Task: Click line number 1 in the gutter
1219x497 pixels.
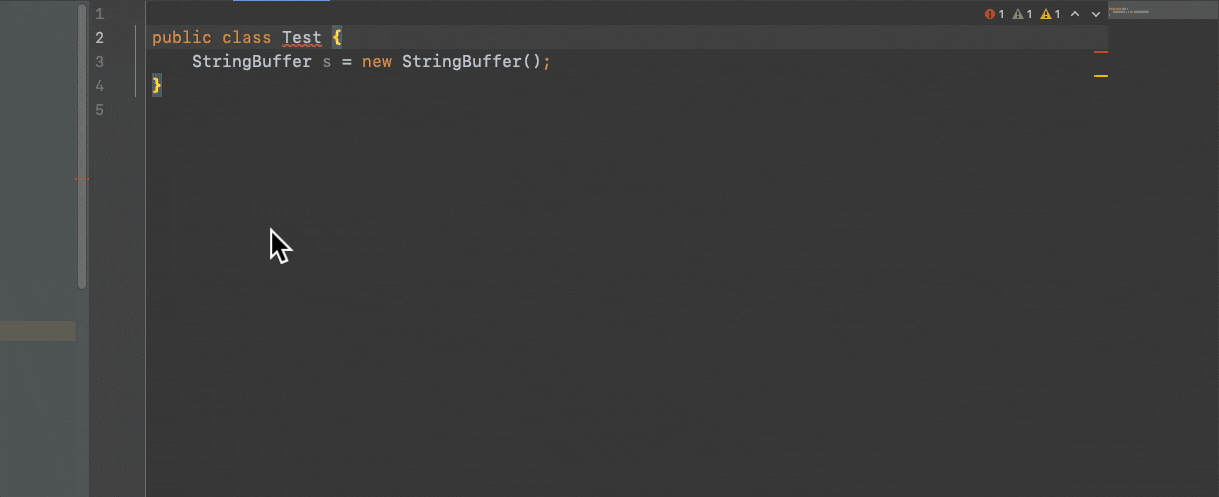Action: pos(99,14)
